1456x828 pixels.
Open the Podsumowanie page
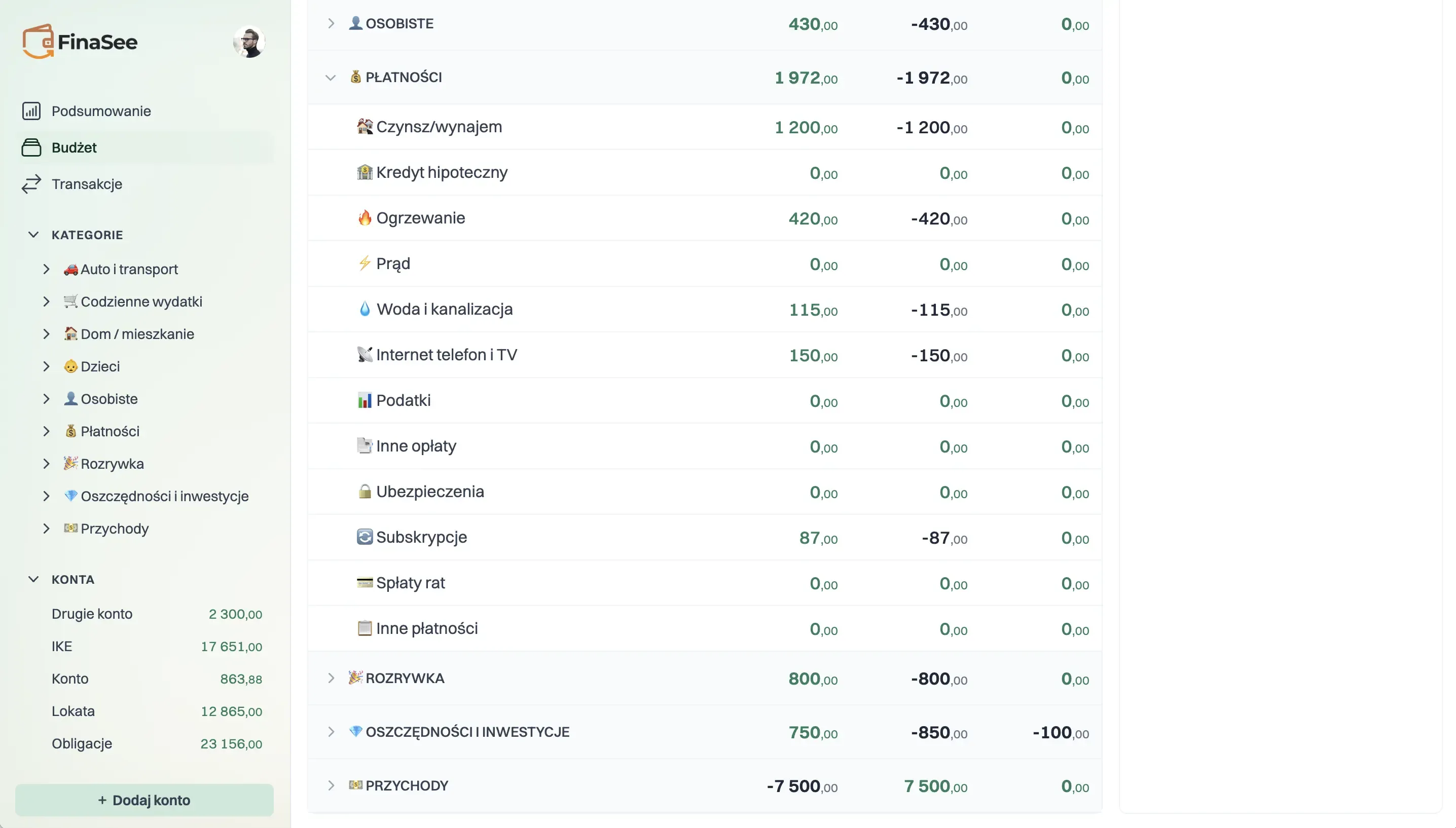(x=101, y=111)
